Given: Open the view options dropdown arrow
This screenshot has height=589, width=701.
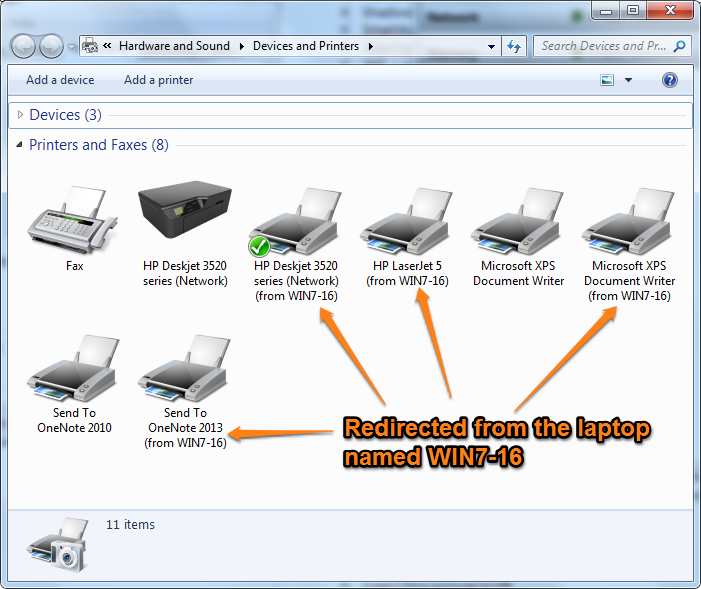Looking at the screenshot, I should tap(629, 80).
